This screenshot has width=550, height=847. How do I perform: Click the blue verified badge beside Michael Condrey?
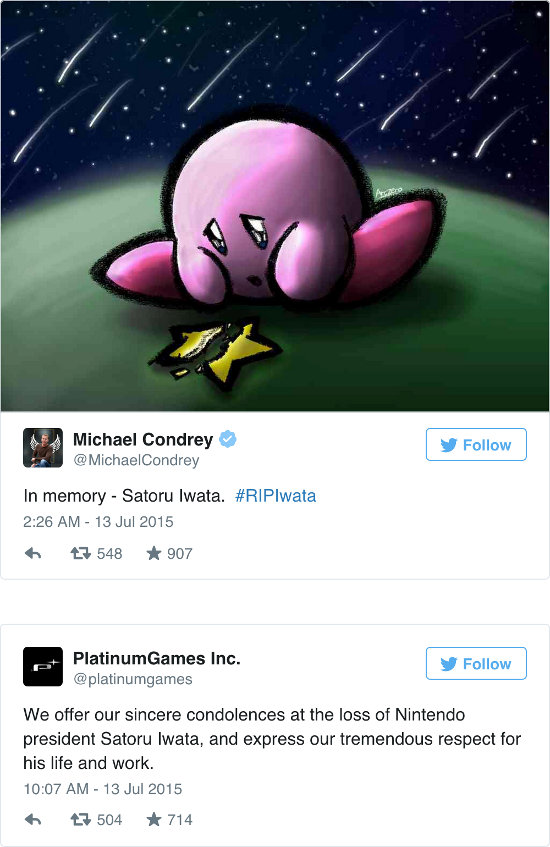point(228,439)
